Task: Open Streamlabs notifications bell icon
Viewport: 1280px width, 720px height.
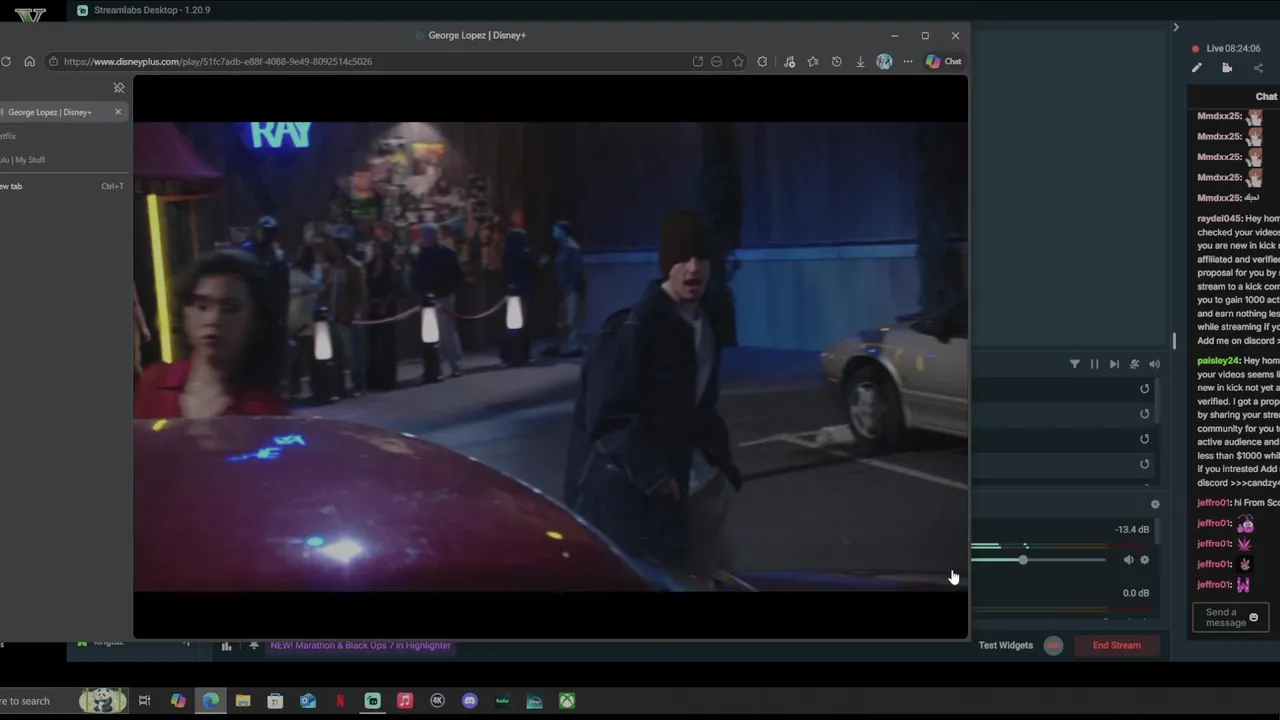Action: click(254, 646)
